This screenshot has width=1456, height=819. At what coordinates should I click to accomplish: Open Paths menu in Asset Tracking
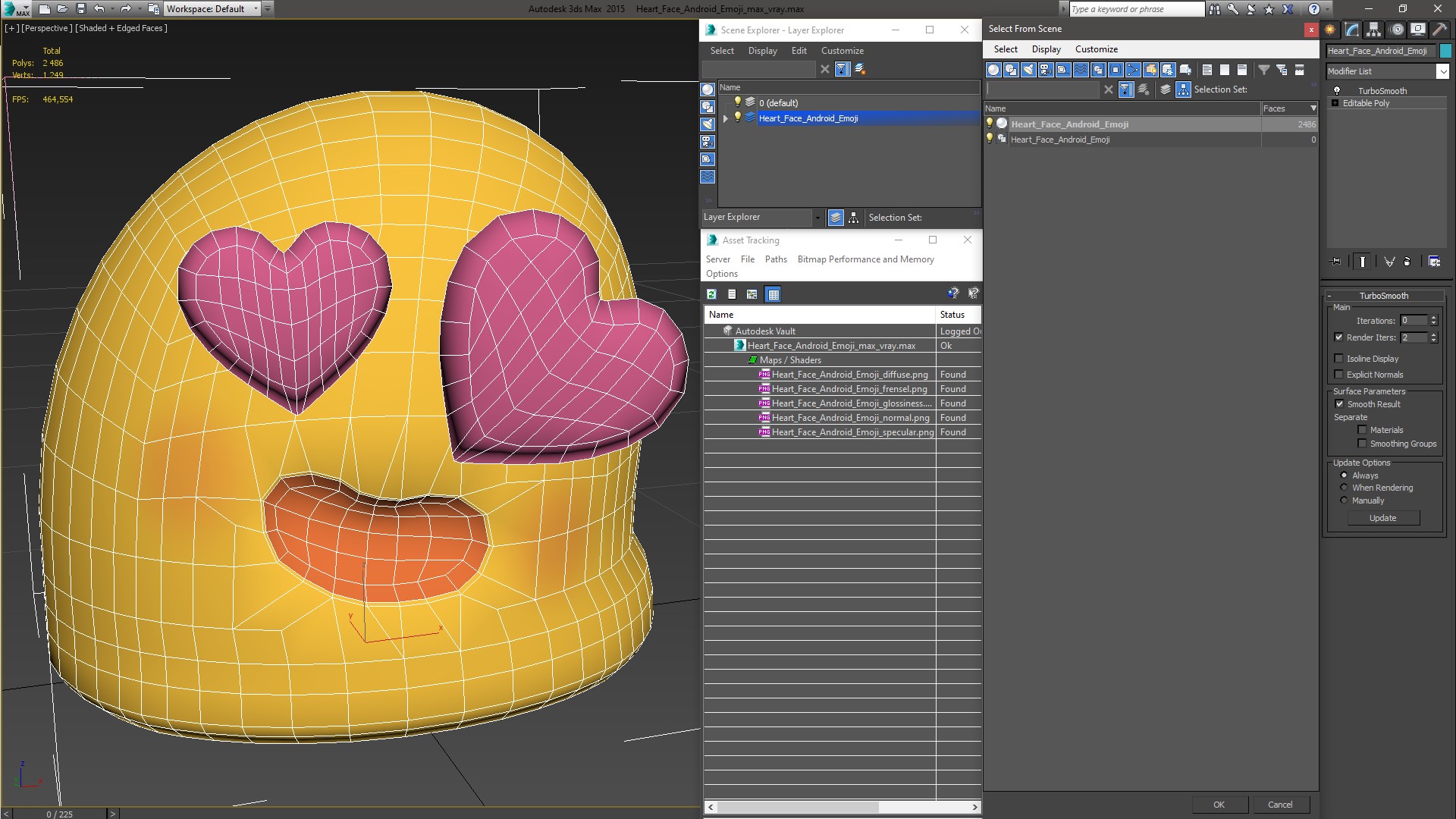coord(775,259)
